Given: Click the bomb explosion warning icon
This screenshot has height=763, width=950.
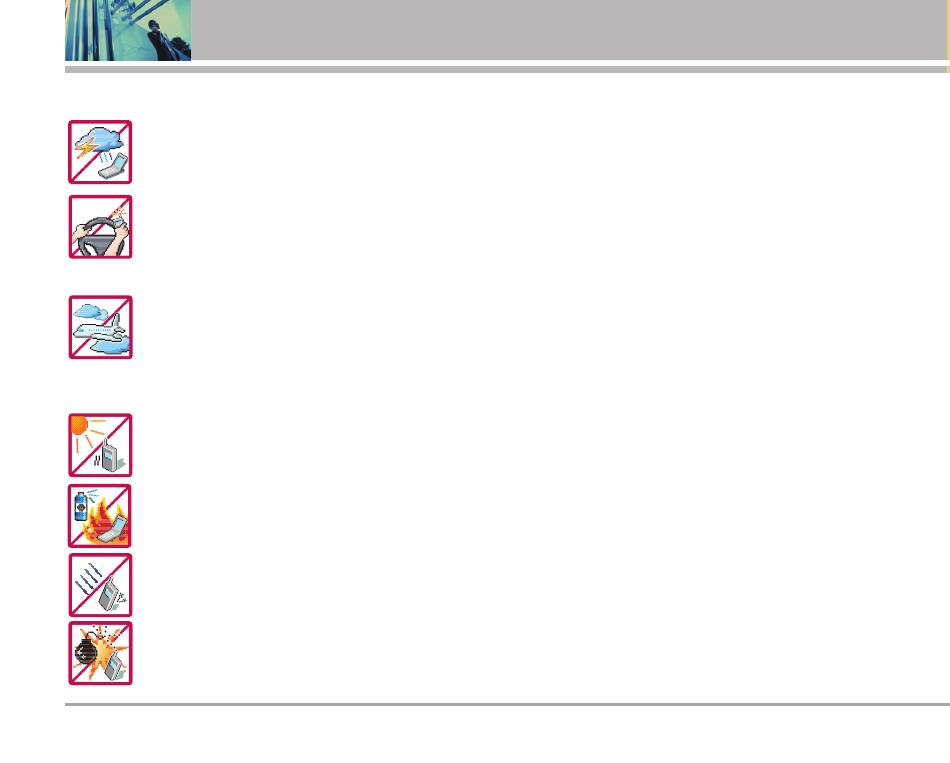Looking at the screenshot, I should click(x=100, y=653).
